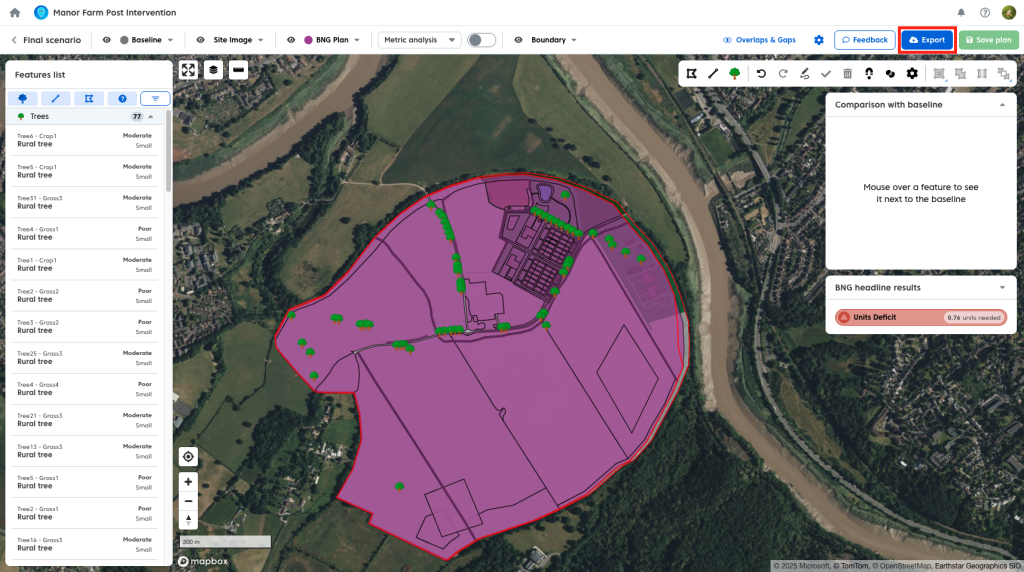
Task: Expand the BNG headline results panel
Action: [1002, 287]
